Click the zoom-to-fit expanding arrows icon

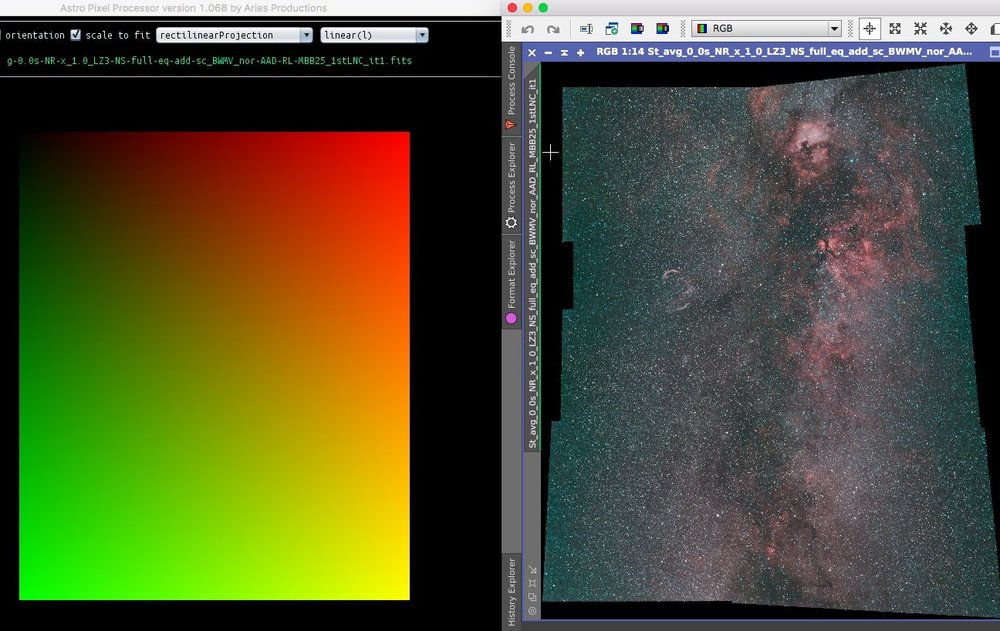click(x=895, y=29)
